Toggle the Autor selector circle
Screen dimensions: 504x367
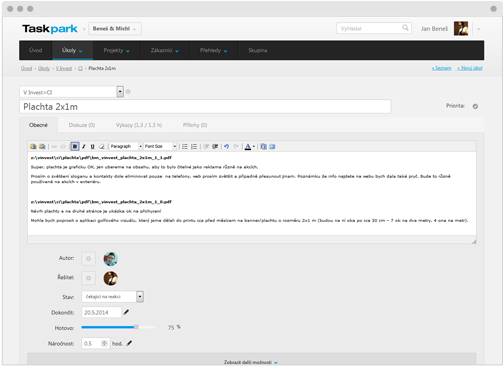pyautogui.click(x=89, y=259)
